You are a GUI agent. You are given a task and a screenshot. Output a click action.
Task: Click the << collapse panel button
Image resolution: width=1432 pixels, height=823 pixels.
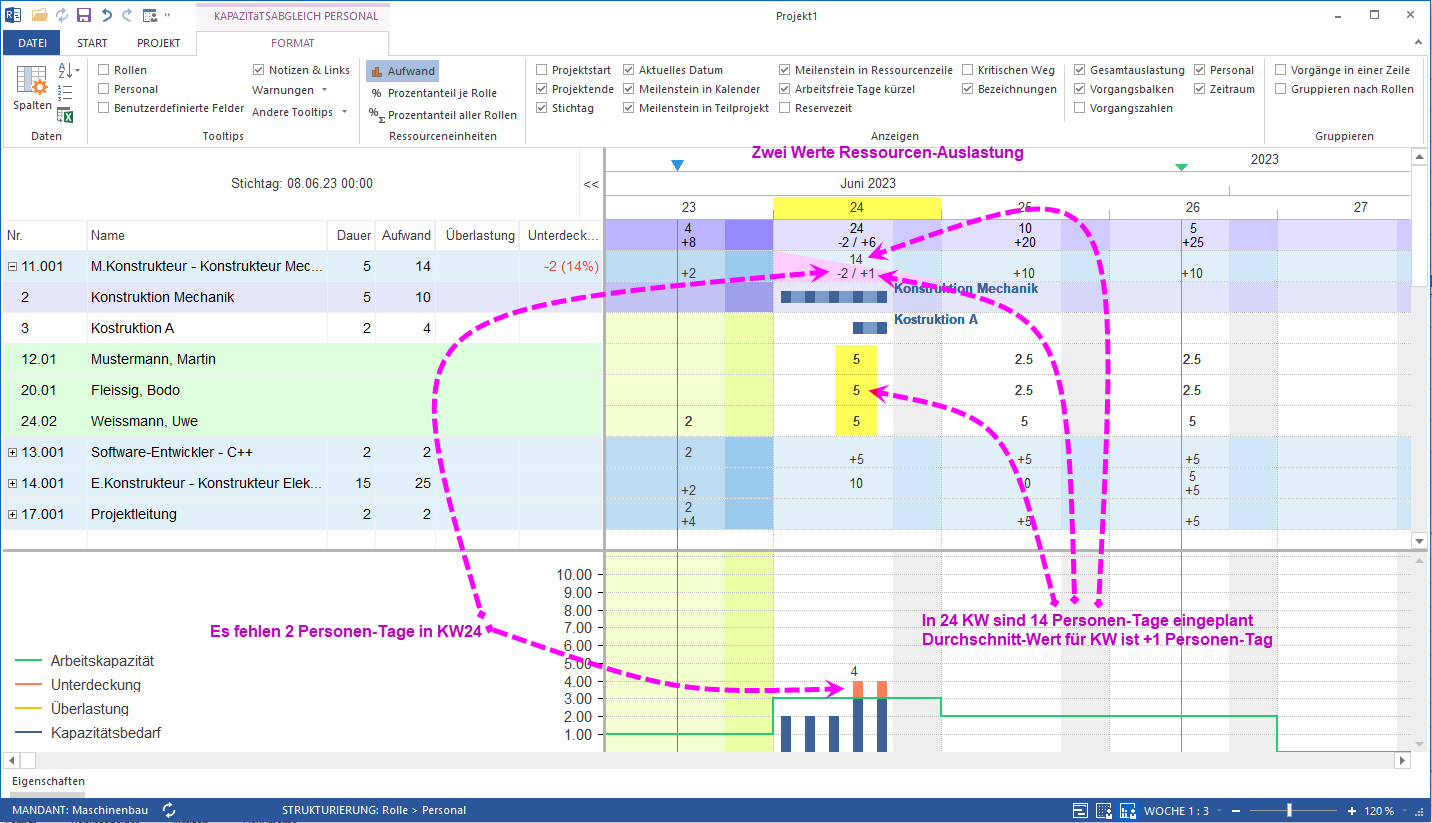591,184
